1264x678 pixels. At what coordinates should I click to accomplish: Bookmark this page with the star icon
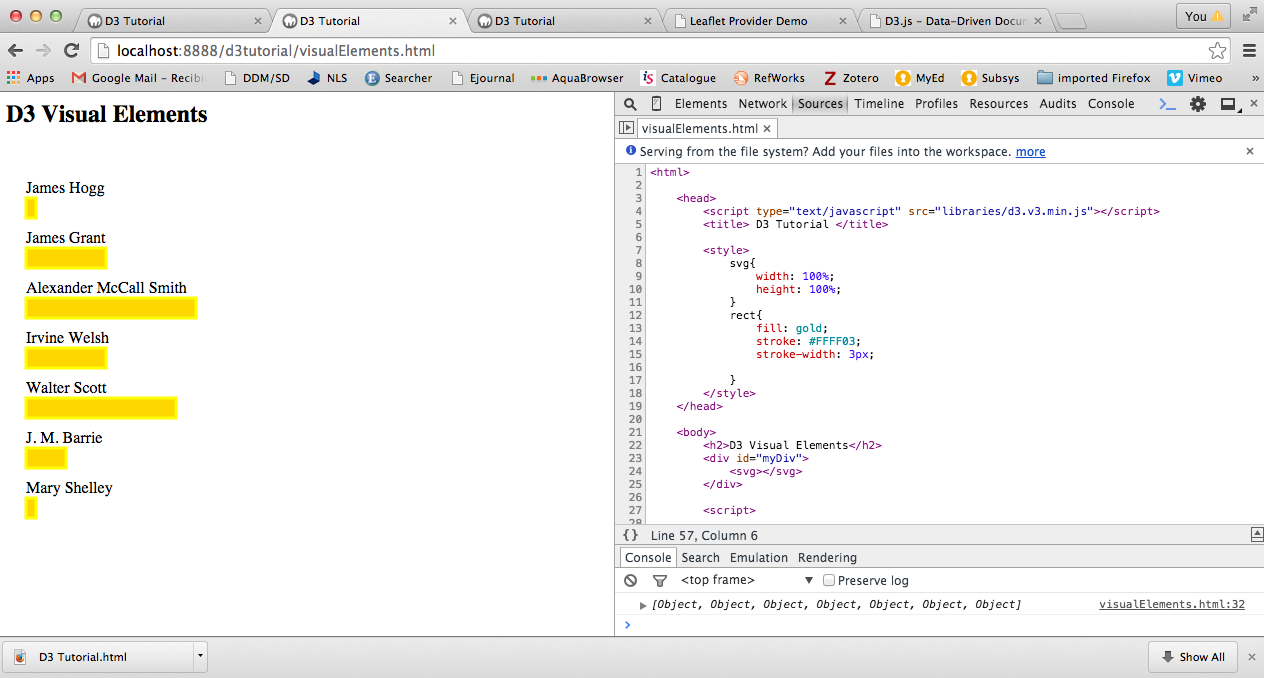coord(1217,51)
